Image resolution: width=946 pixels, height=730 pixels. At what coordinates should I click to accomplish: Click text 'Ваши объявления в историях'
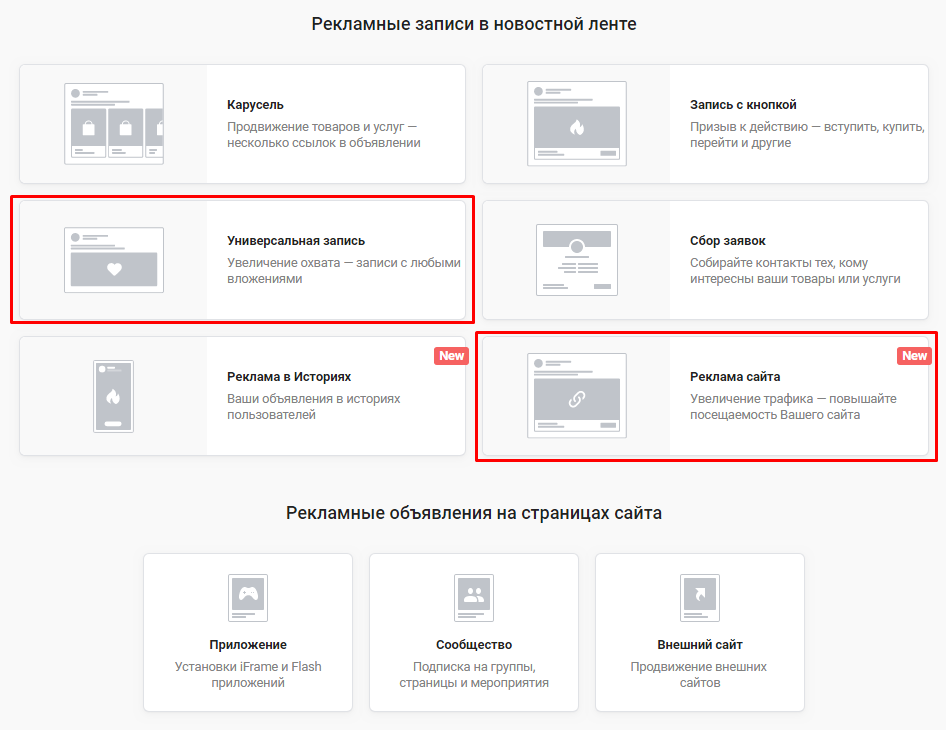[x=314, y=399]
